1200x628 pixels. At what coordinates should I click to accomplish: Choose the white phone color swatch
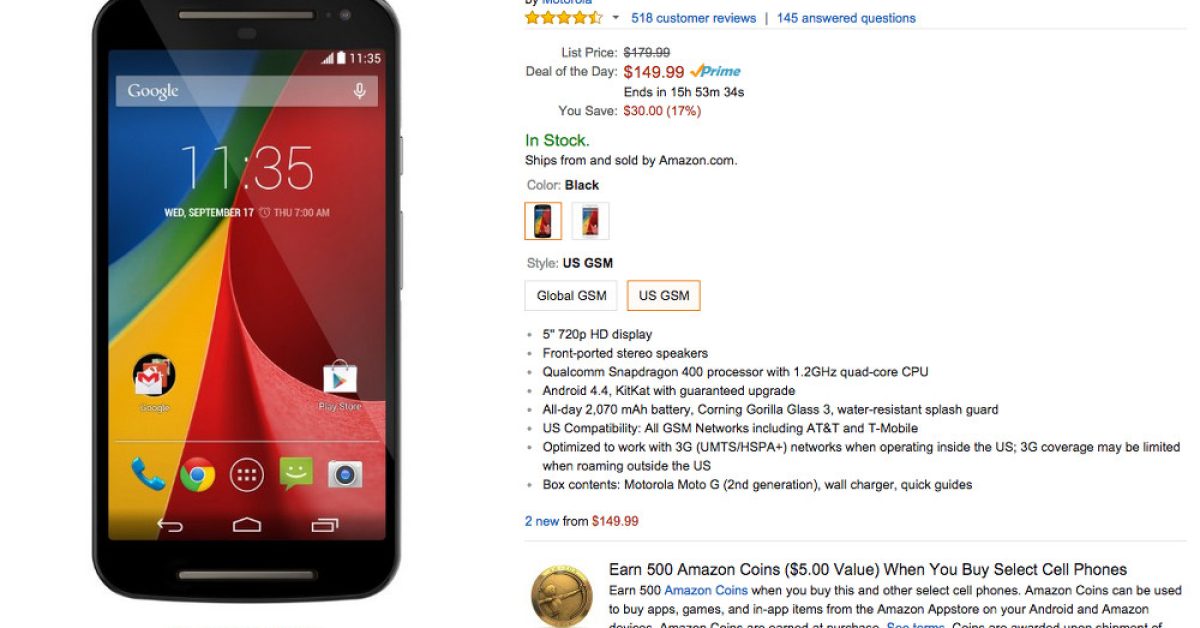[x=590, y=221]
